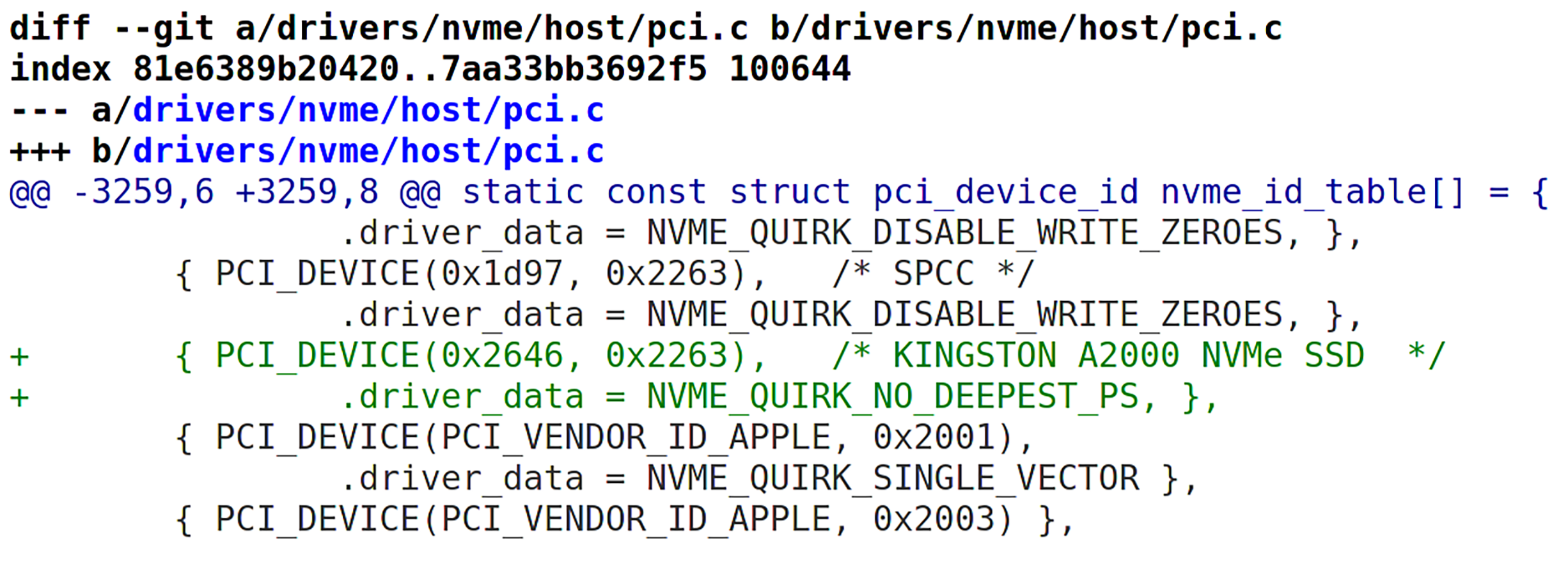1568x564 pixels.
Task: Click the first plus sign marking the added PCI_DEVICE line
Action: click(19, 356)
